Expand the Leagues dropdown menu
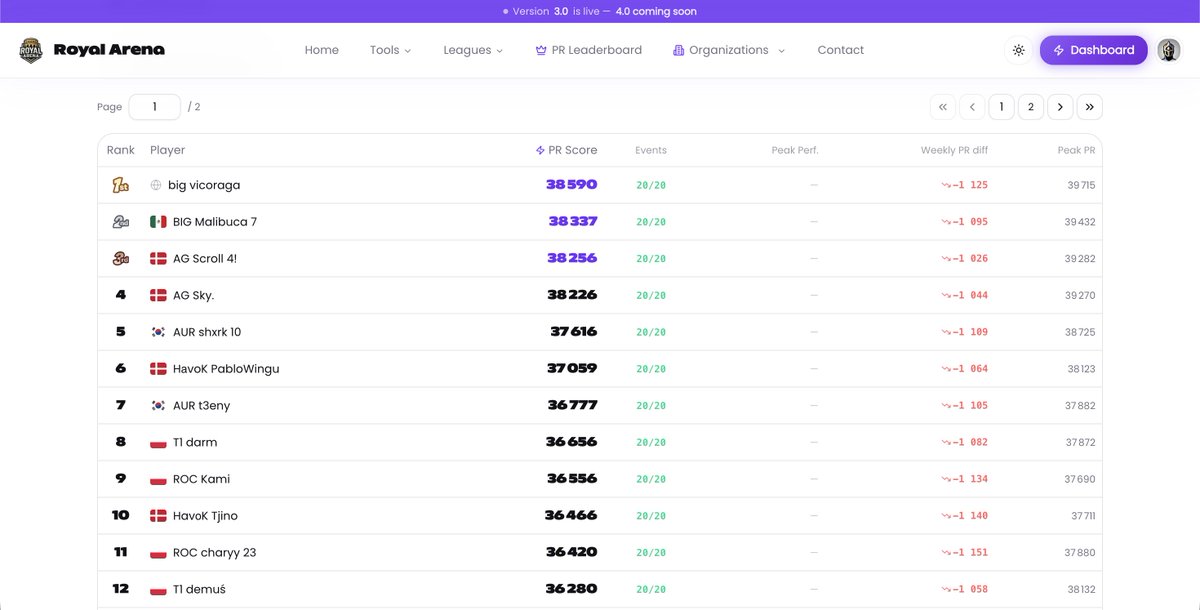This screenshot has width=1200, height=610. [x=473, y=50]
